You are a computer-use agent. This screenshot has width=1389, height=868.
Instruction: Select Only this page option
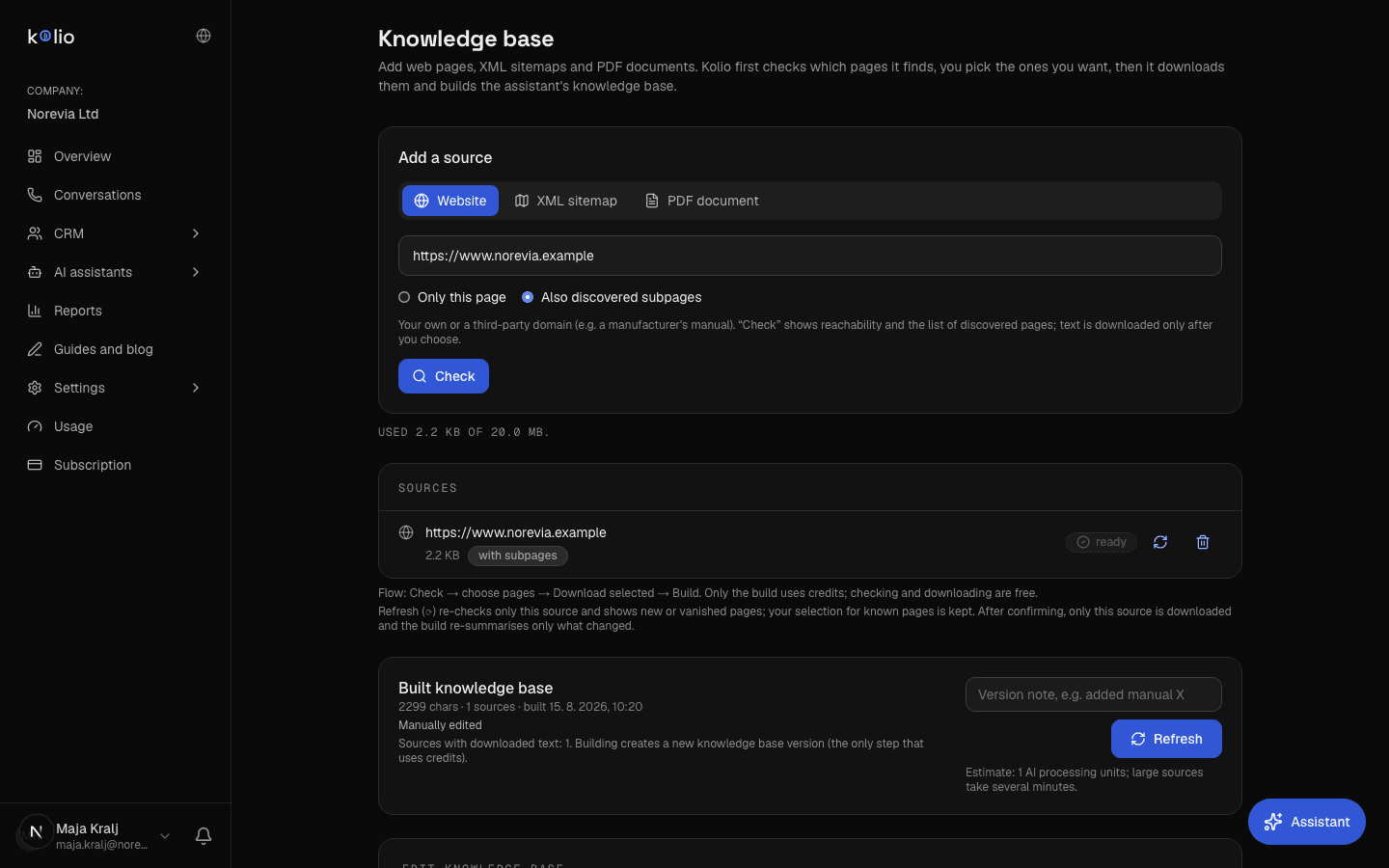point(452,297)
